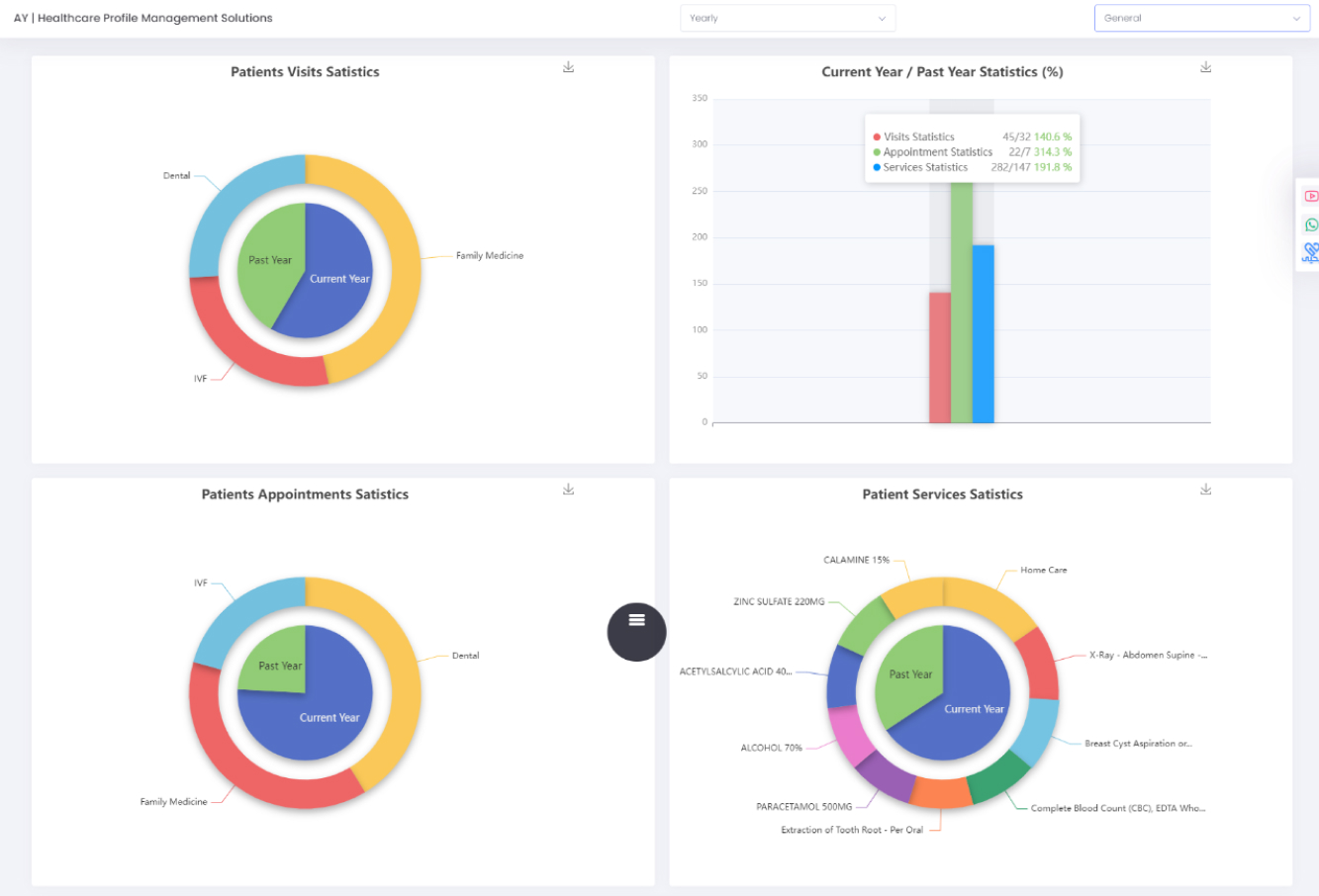1319x896 pixels.
Task: Click the blue heart logo icon
Action: (x=1310, y=253)
